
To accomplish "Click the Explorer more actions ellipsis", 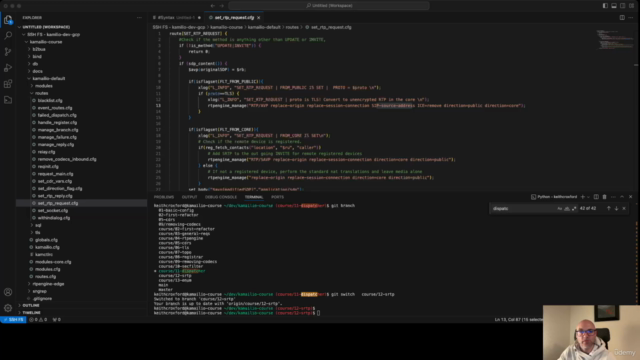I will (x=139, y=18).
